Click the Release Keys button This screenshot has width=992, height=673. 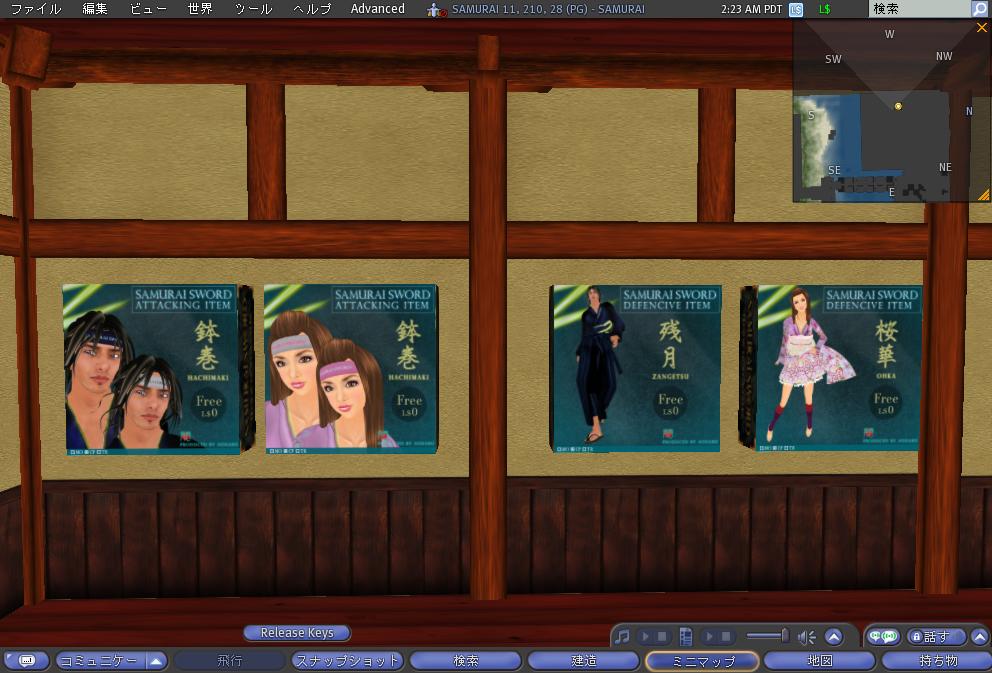[297, 633]
